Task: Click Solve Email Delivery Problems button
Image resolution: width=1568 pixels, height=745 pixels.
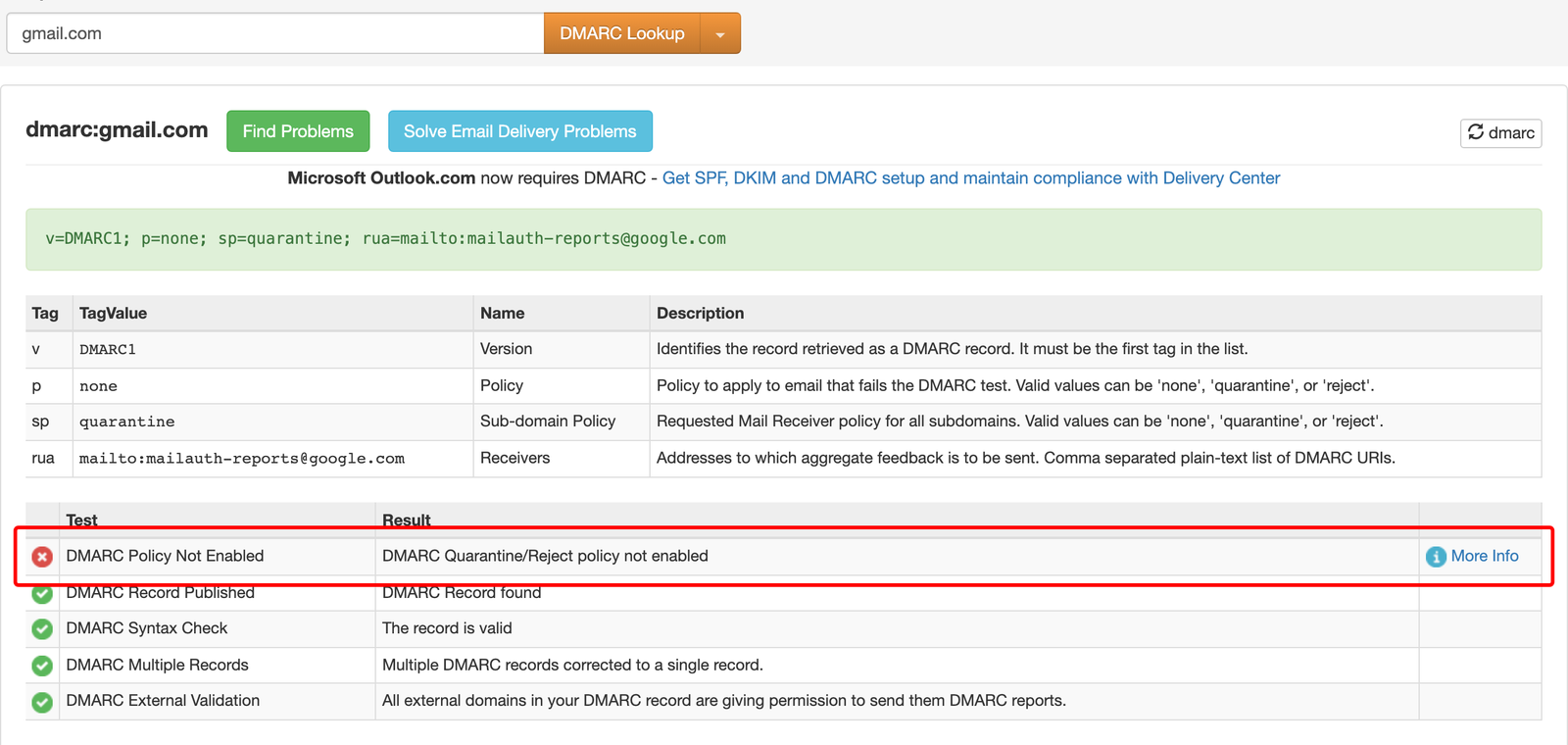Action: click(520, 131)
